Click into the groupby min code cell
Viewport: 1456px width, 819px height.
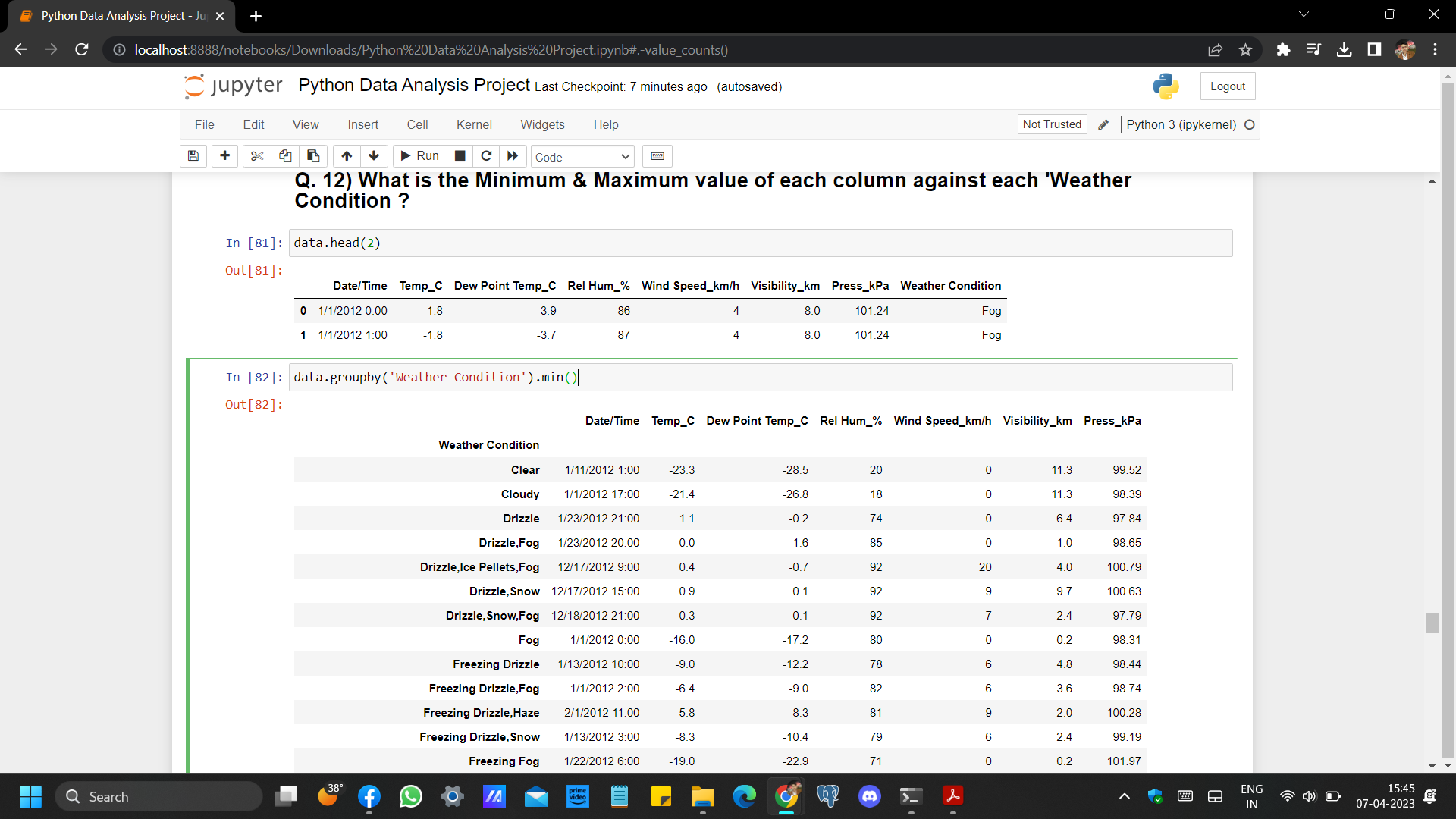[758, 378]
